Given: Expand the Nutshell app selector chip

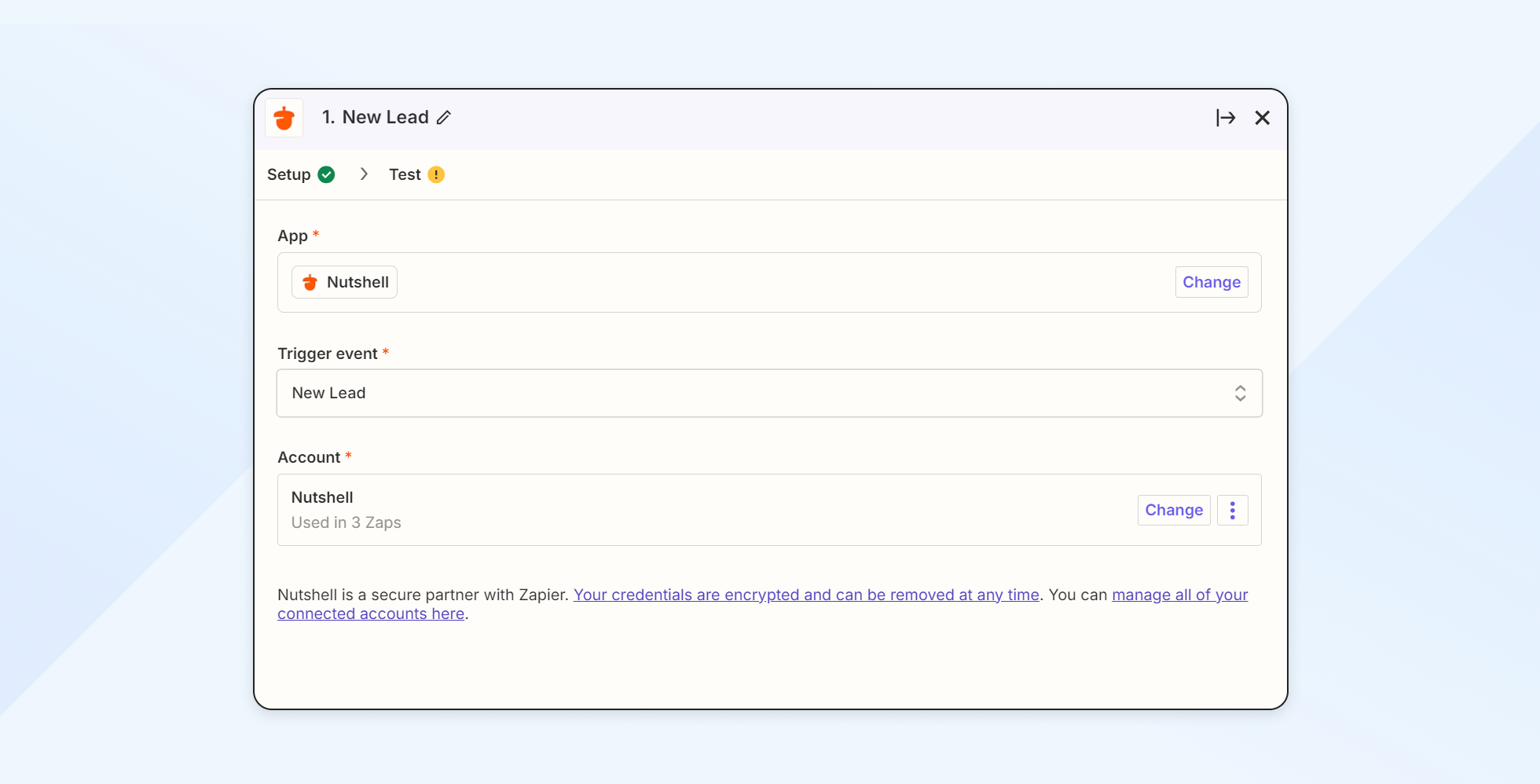Looking at the screenshot, I should coord(343,282).
